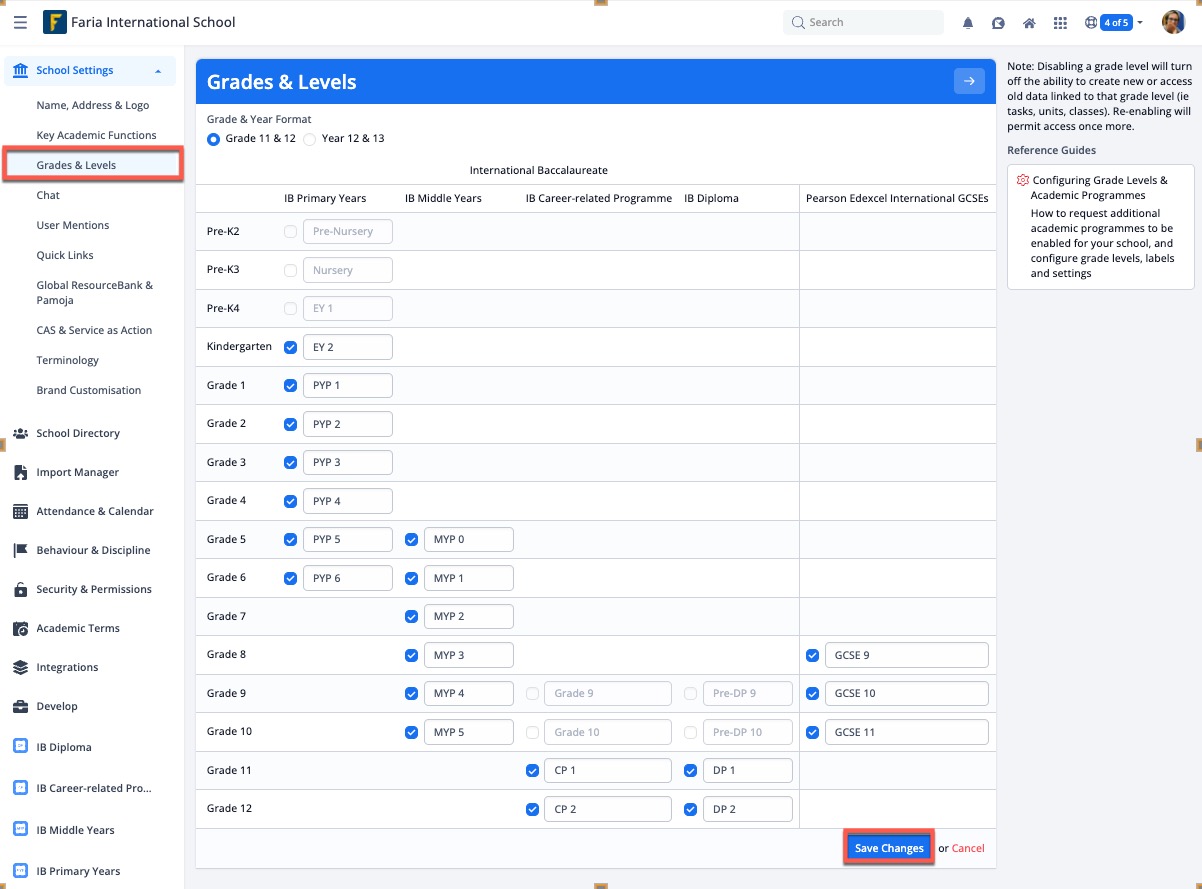Screen dimensions: 1202x889
Task: Toggle the MYP 0 checkbox for Grade 5
Action: tap(411, 540)
